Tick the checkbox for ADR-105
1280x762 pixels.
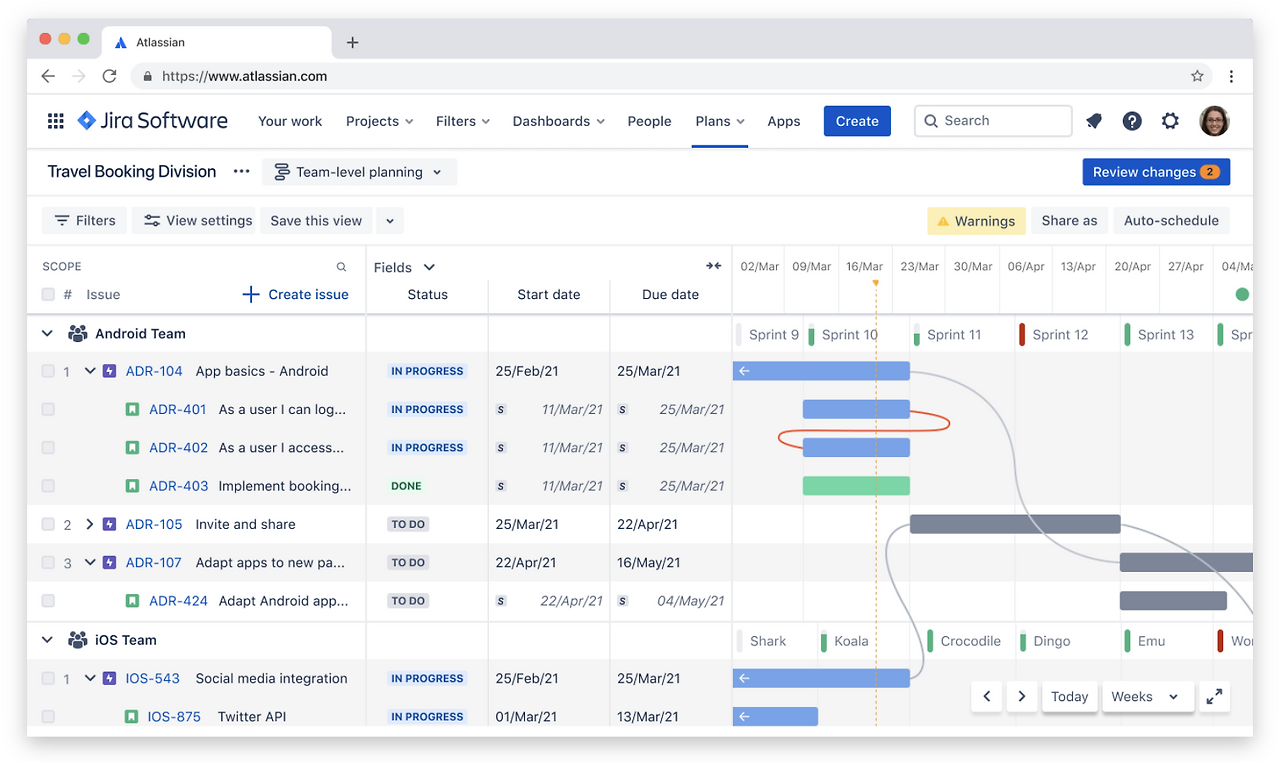click(x=48, y=524)
